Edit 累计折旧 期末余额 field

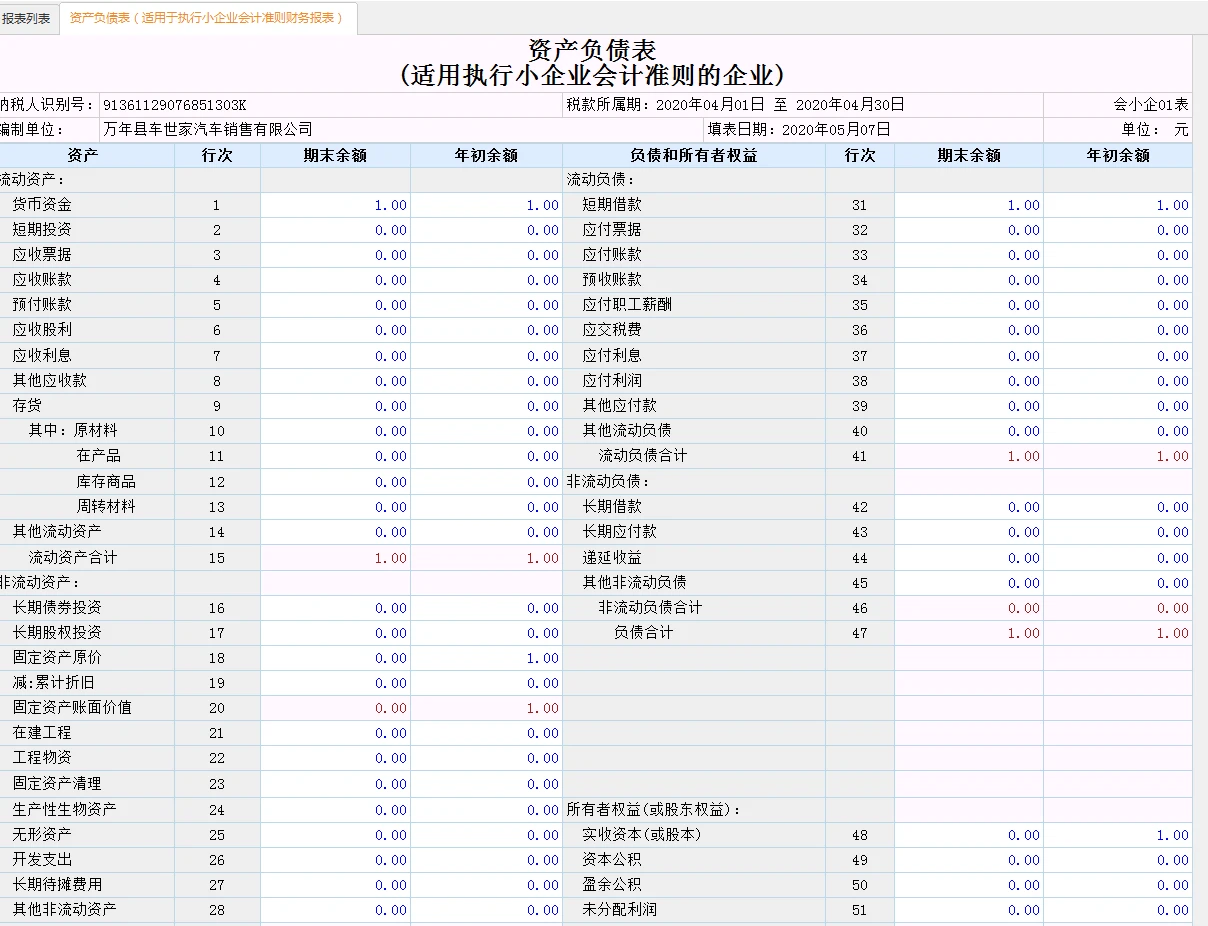335,683
